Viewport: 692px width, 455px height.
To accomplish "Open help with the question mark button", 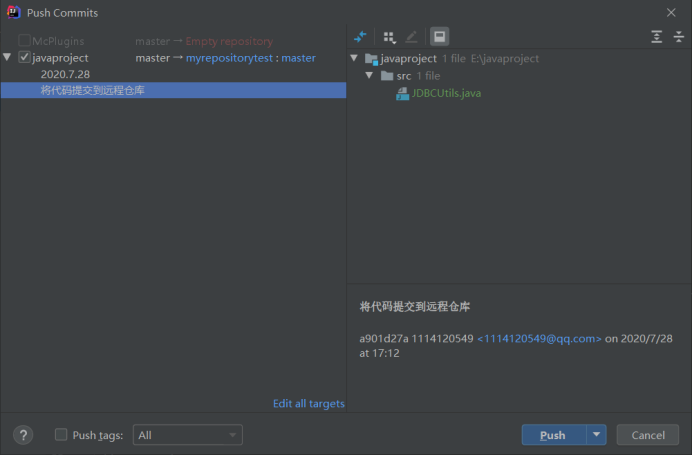I will coord(23,435).
